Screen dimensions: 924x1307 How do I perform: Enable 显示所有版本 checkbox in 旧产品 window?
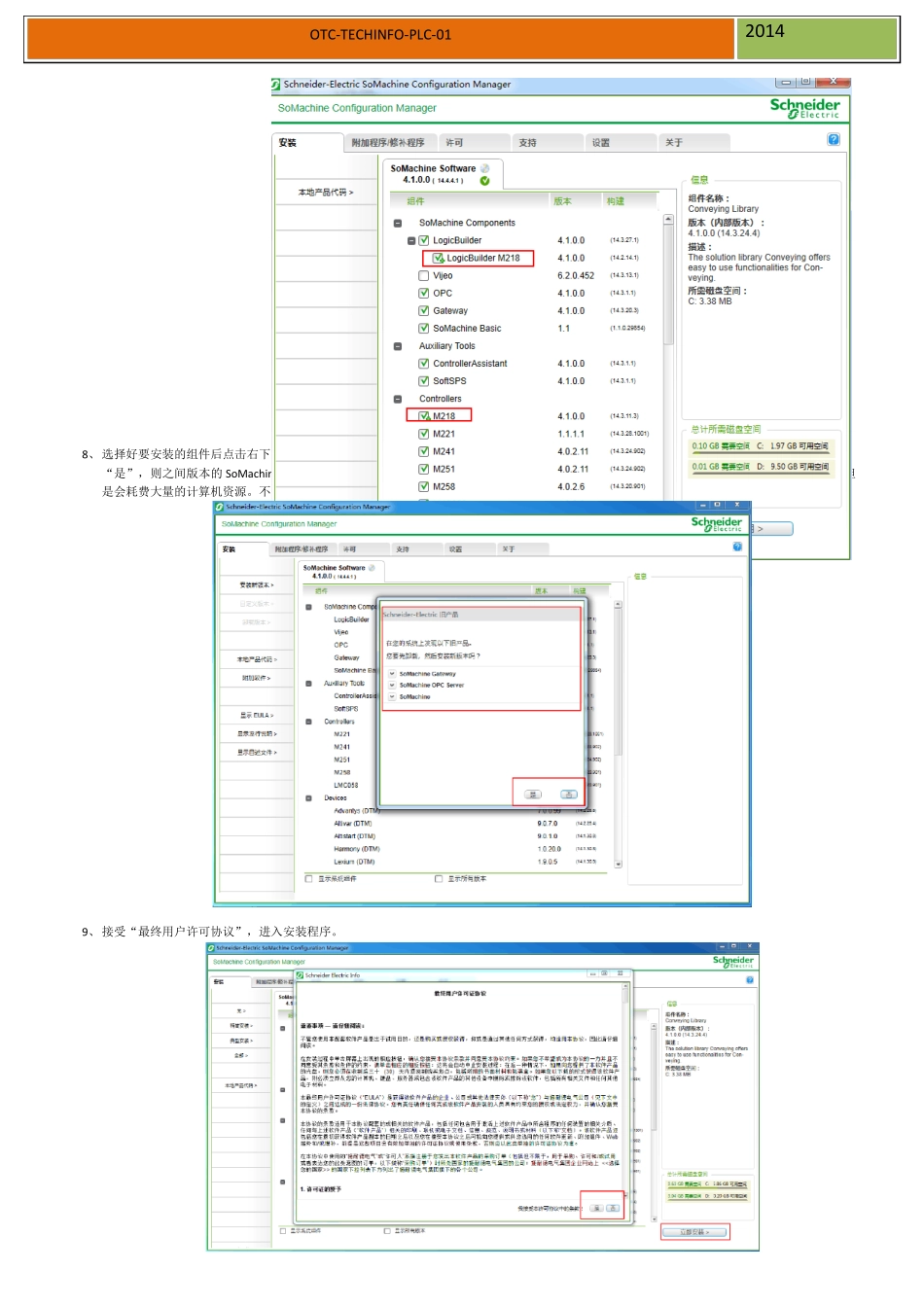440,879
